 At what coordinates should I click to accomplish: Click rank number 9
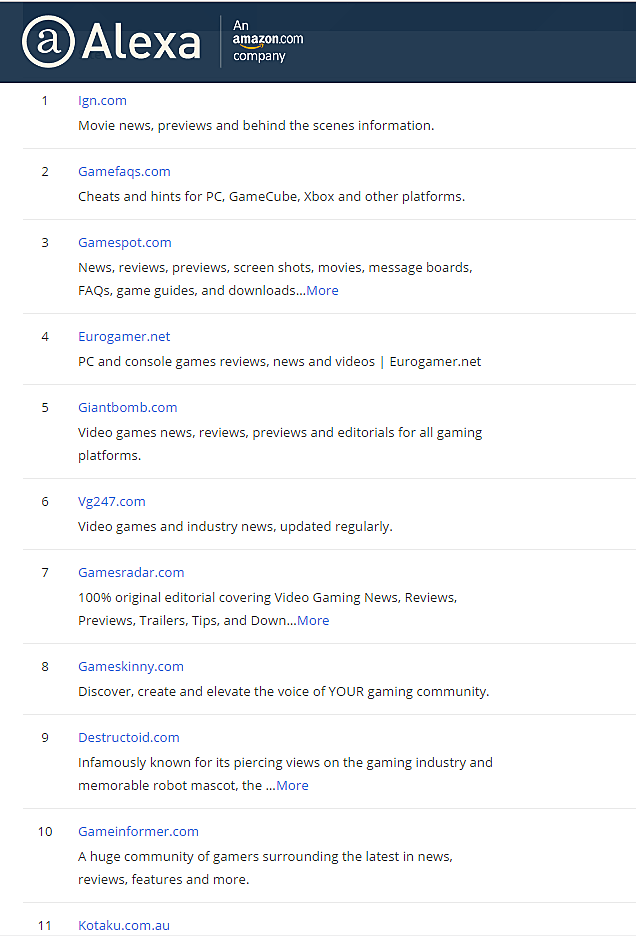(x=45, y=738)
